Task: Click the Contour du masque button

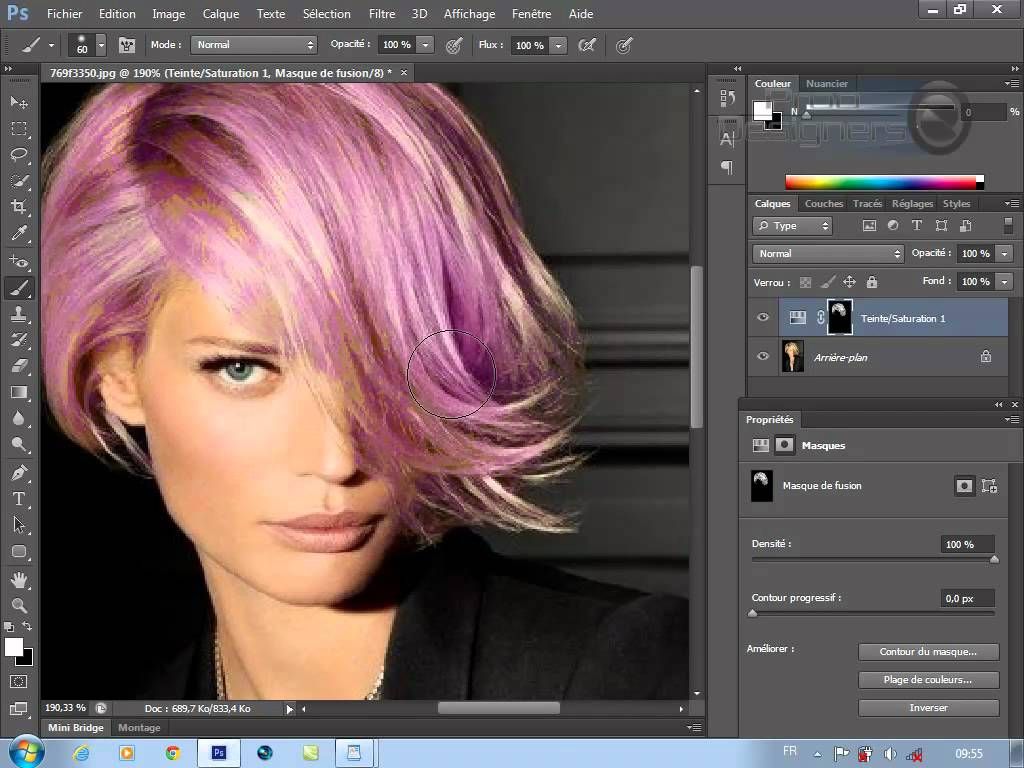Action: [x=928, y=652]
